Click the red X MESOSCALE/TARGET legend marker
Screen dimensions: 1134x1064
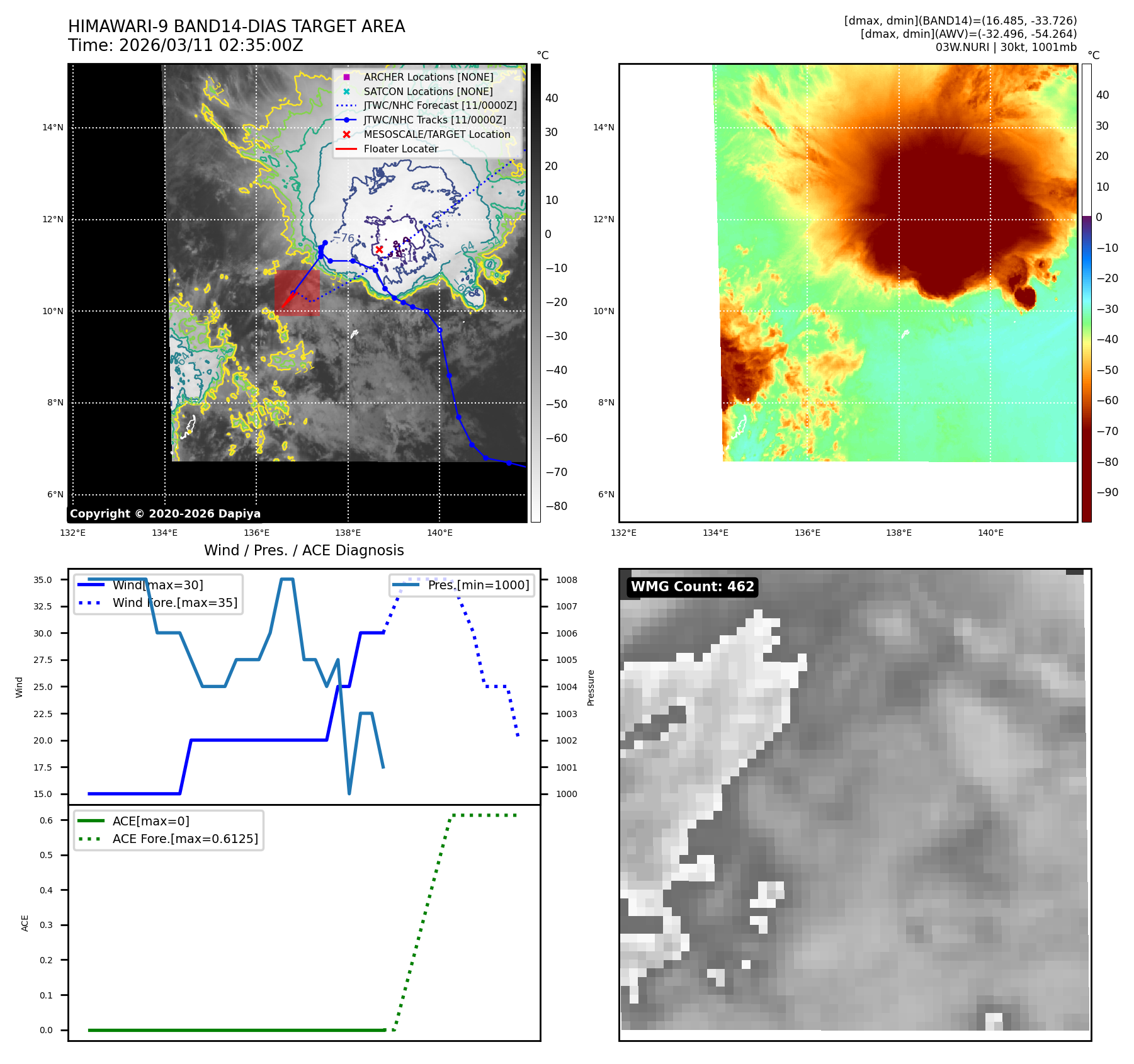[x=346, y=135]
